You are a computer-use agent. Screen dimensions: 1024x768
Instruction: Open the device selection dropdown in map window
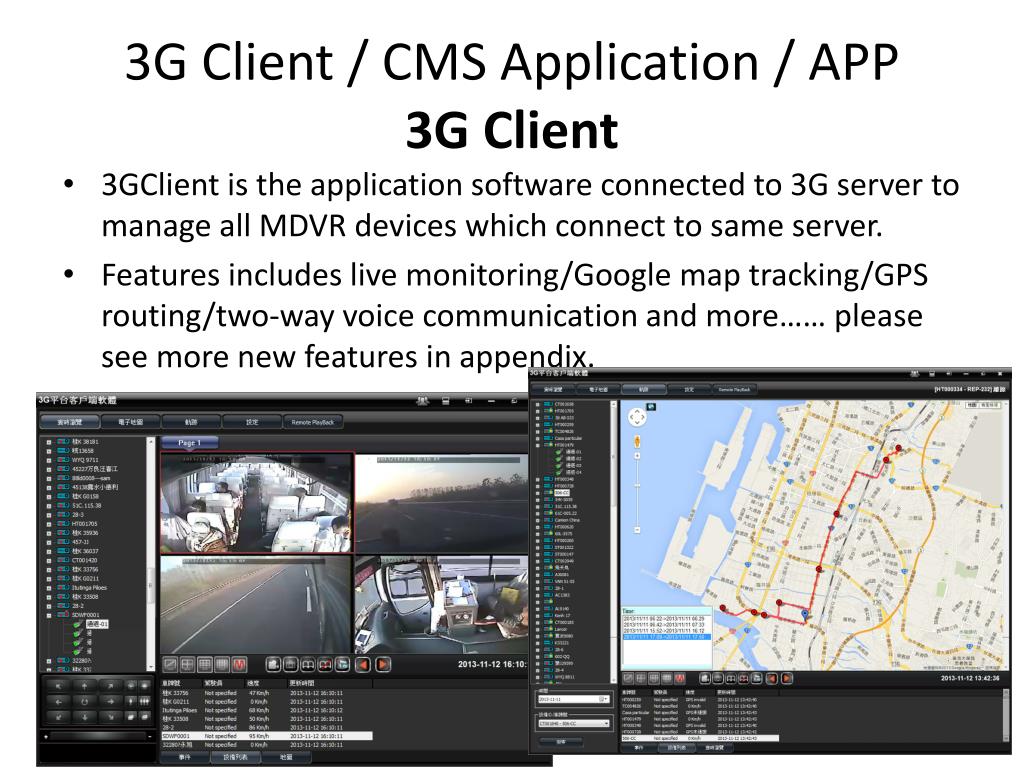tap(605, 724)
